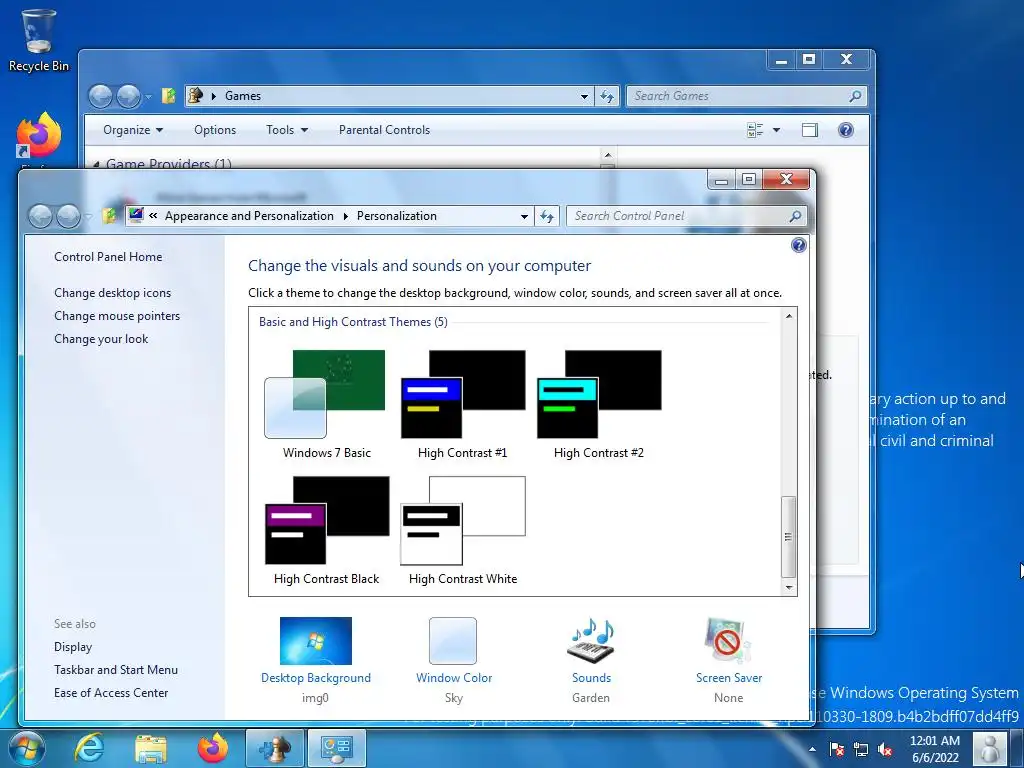
Task: Click Search Control Panel magnifier icon
Action: click(795, 216)
